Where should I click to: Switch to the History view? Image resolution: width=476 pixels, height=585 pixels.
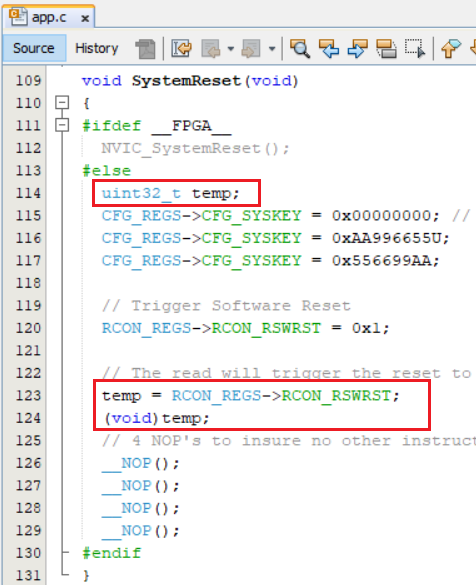tap(97, 49)
